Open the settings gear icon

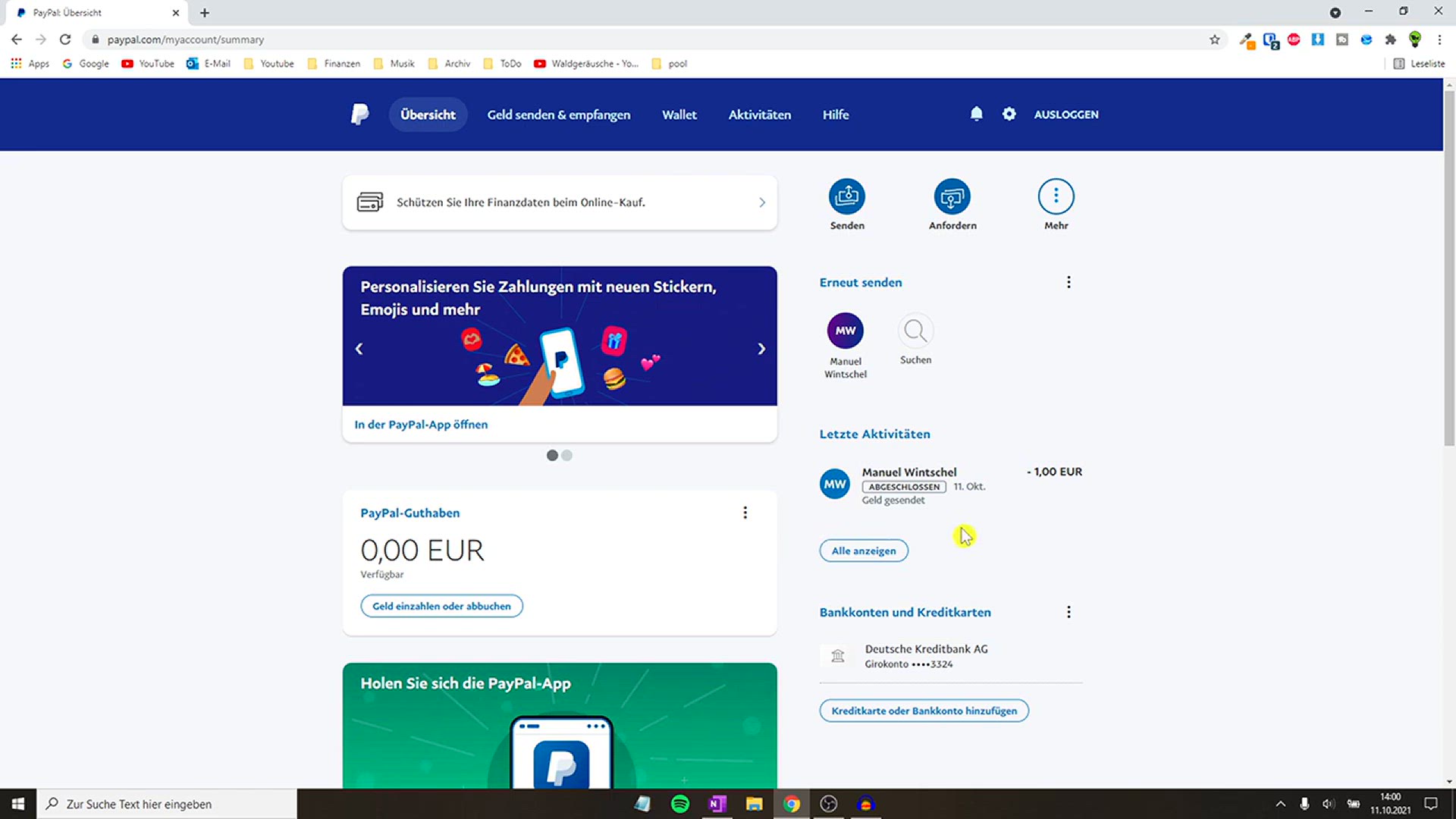(x=1009, y=114)
